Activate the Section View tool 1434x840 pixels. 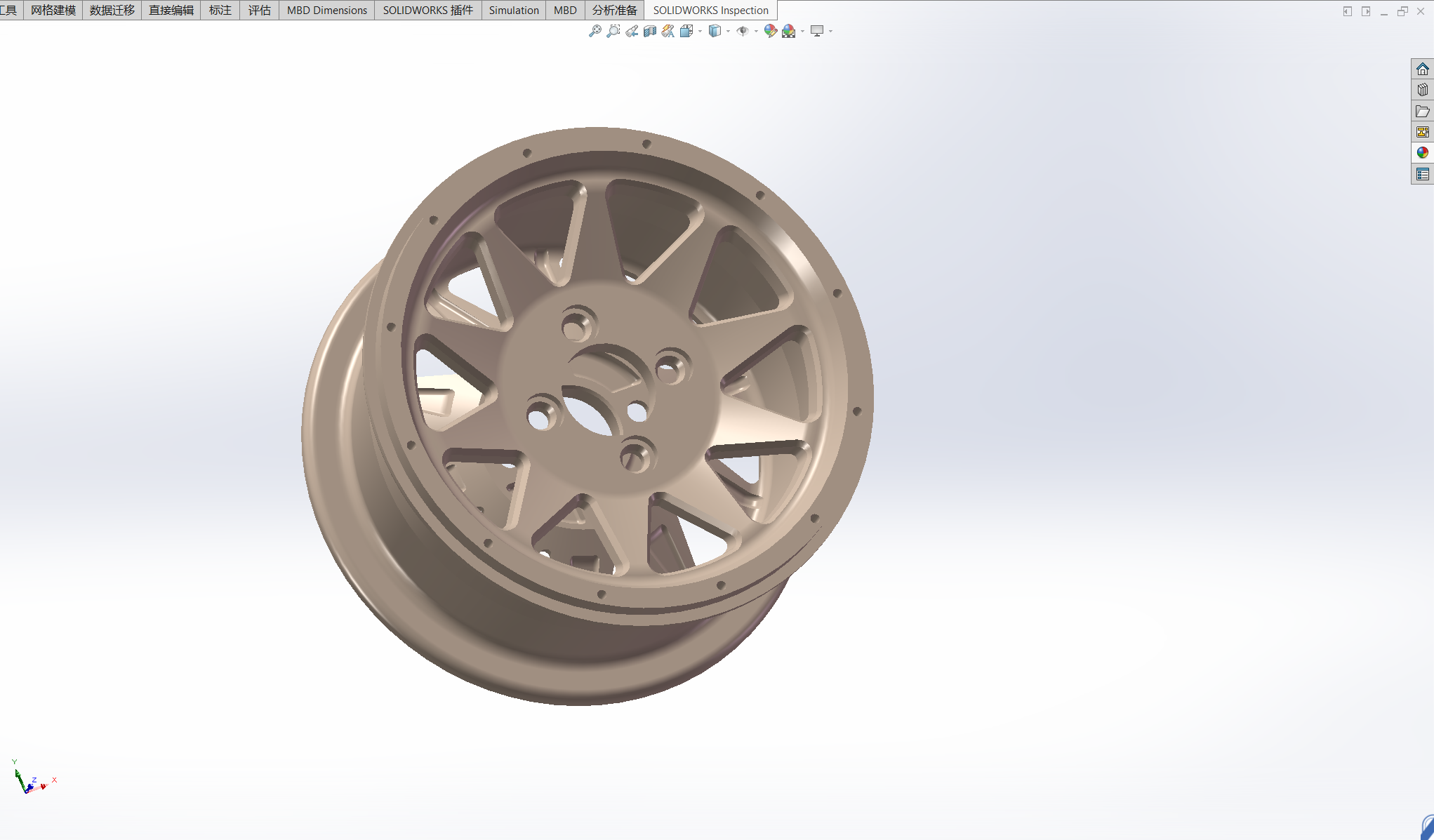click(650, 31)
